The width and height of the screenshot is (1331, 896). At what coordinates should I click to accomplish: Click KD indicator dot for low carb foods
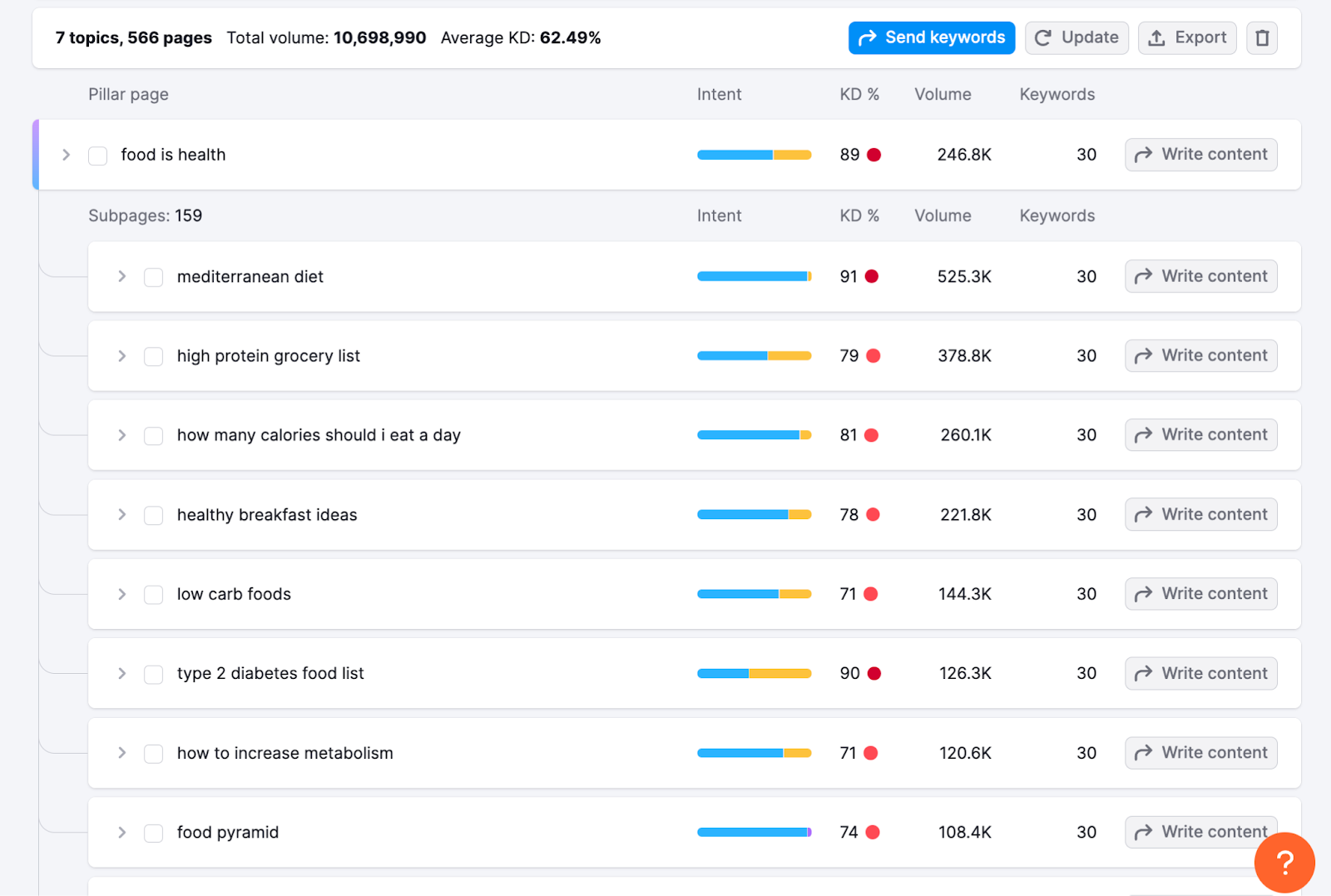[x=871, y=594]
